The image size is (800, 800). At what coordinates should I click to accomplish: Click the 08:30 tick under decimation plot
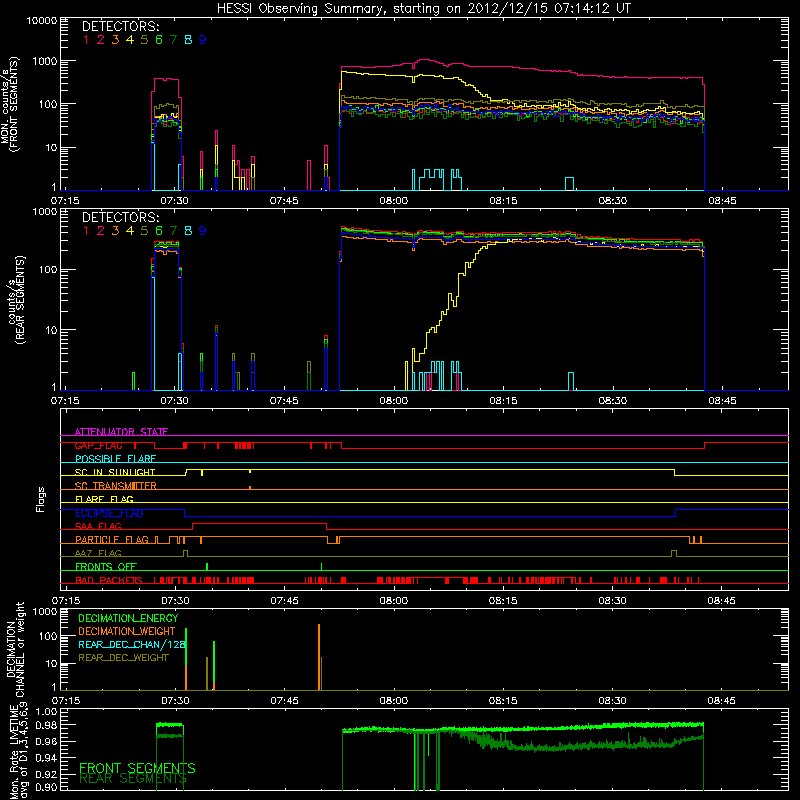pos(612,701)
